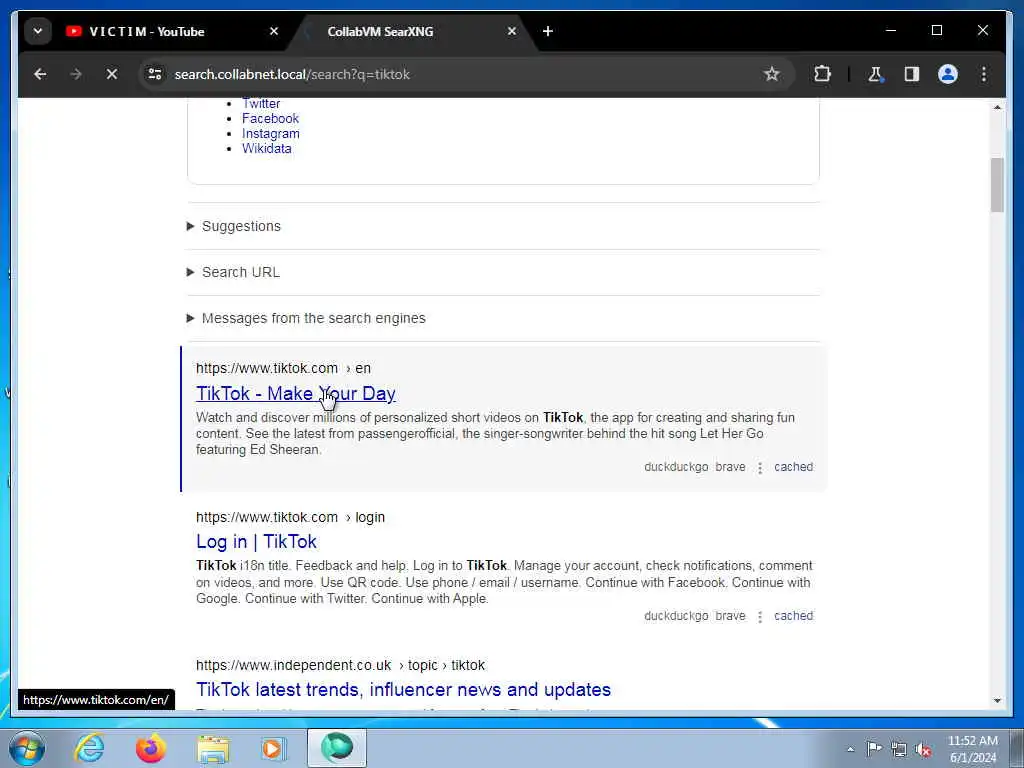The height and width of the screenshot is (768, 1024).
Task: Select the CollabVM SearXNG tab
Action: tap(380, 31)
